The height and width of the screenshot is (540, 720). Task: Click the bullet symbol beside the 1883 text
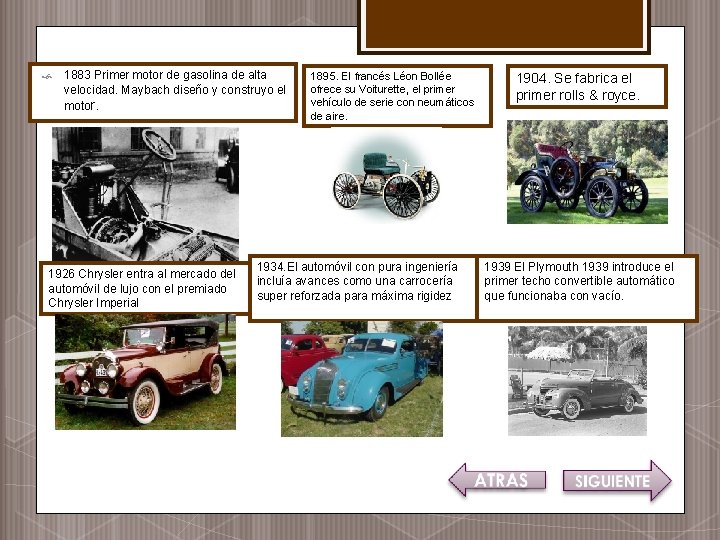pos(47,77)
